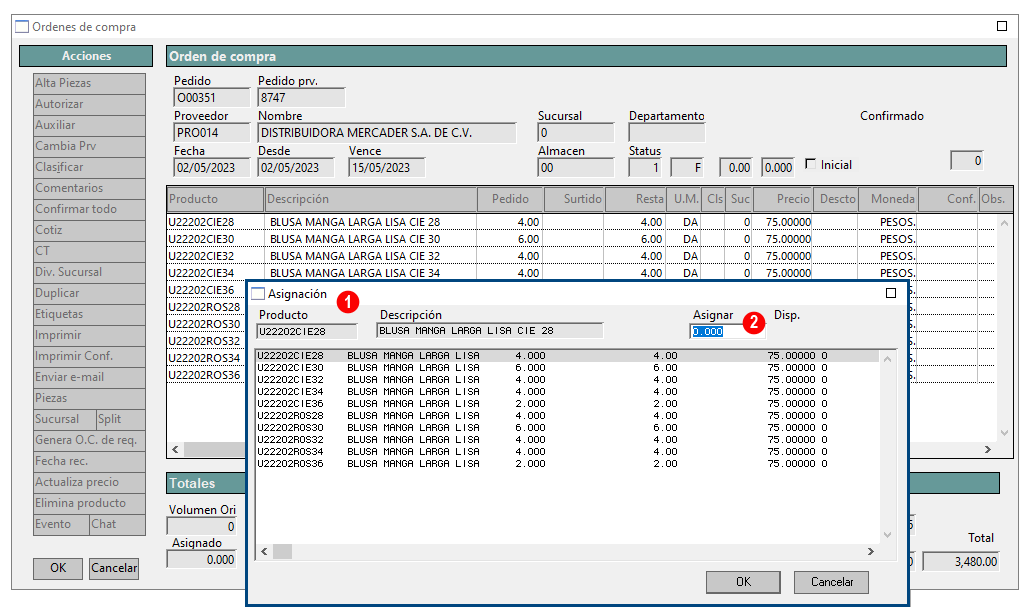Click the Pedido prv. field showing 8747
This screenshot has width=1029, height=616.
pyautogui.click(x=301, y=98)
